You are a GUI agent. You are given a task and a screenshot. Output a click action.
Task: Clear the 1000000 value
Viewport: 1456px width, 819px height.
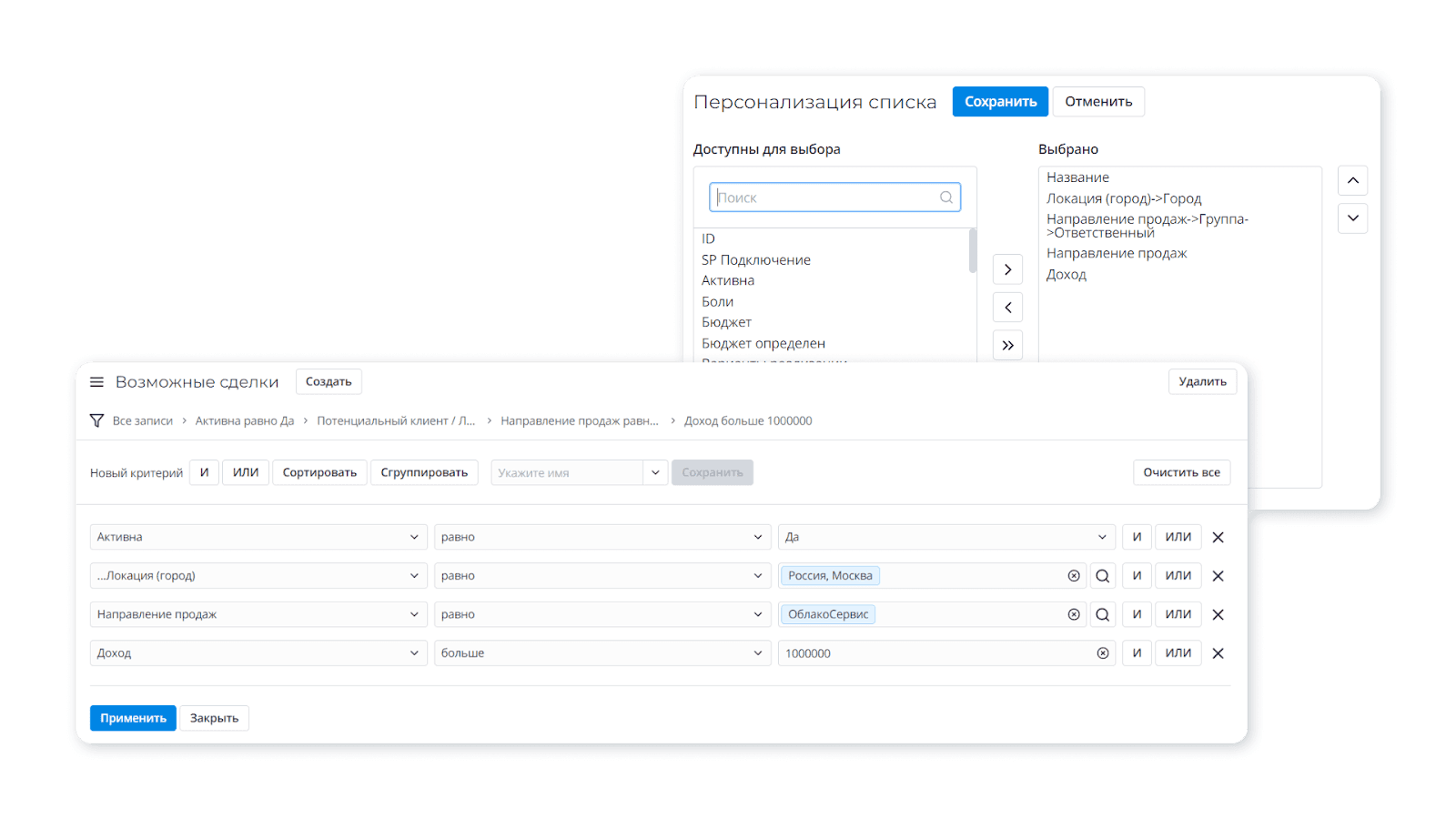[1103, 653]
